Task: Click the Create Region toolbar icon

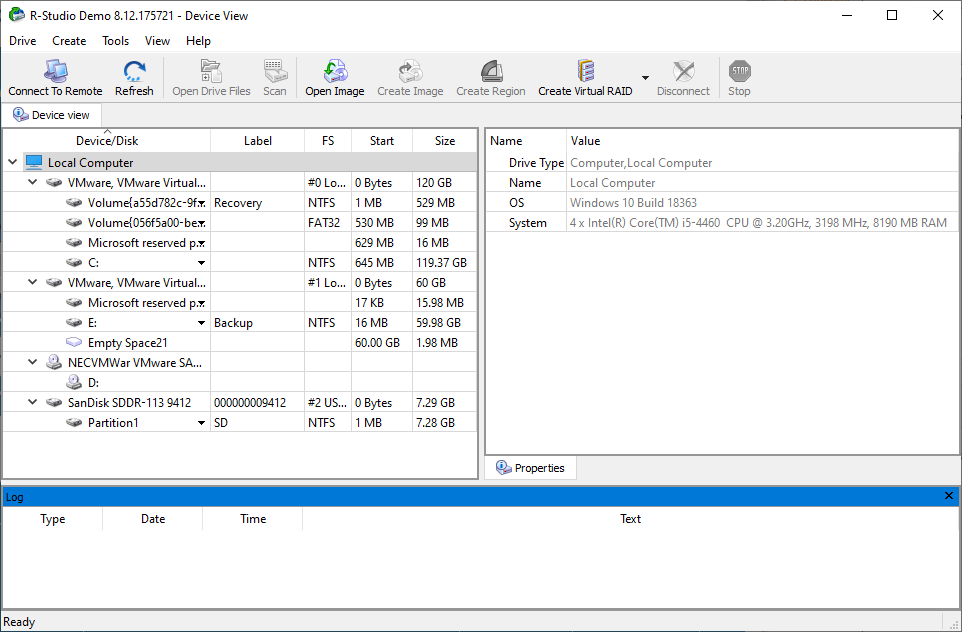Action: pos(491,71)
